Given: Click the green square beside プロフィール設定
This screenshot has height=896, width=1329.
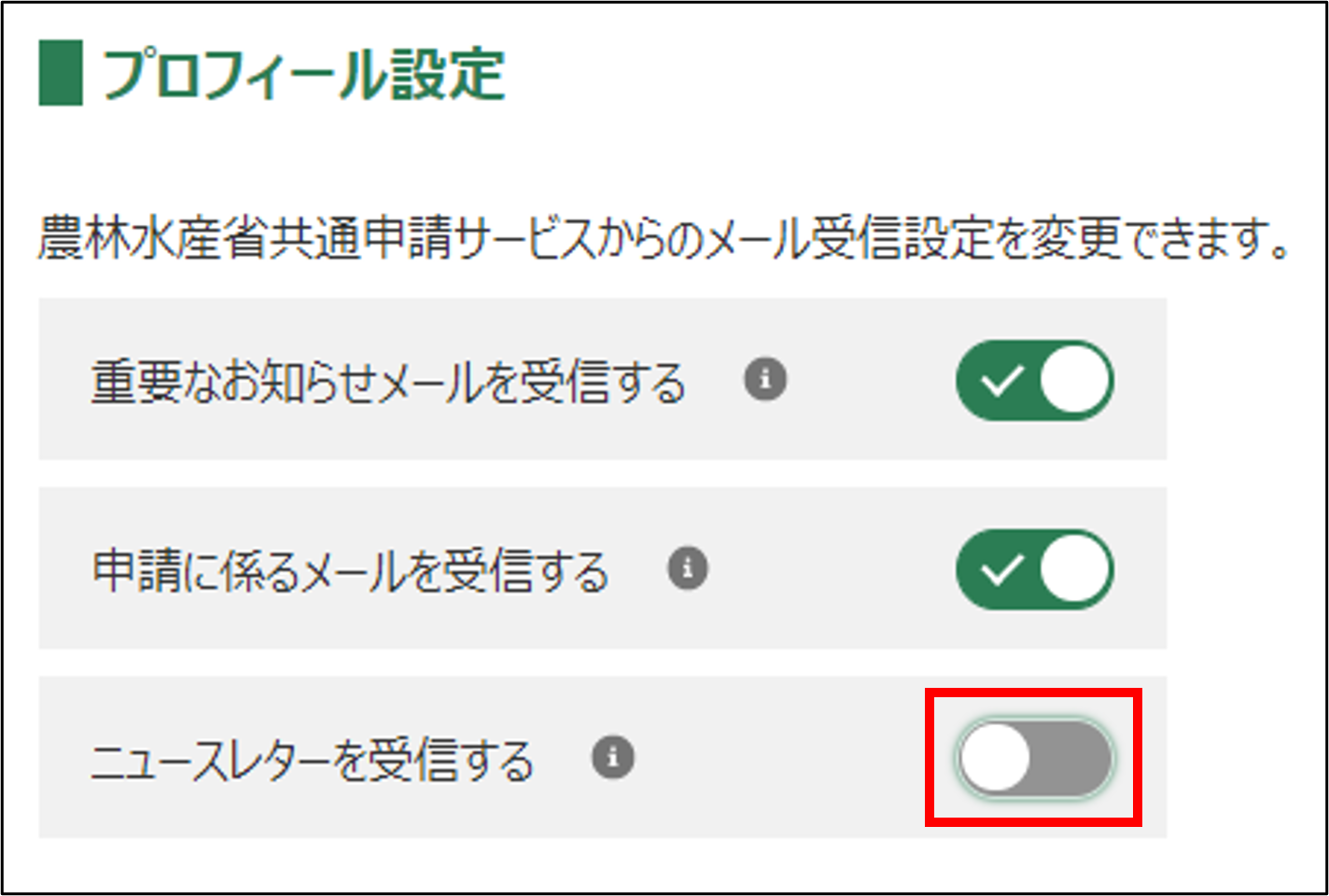Looking at the screenshot, I should tap(61, 73).
